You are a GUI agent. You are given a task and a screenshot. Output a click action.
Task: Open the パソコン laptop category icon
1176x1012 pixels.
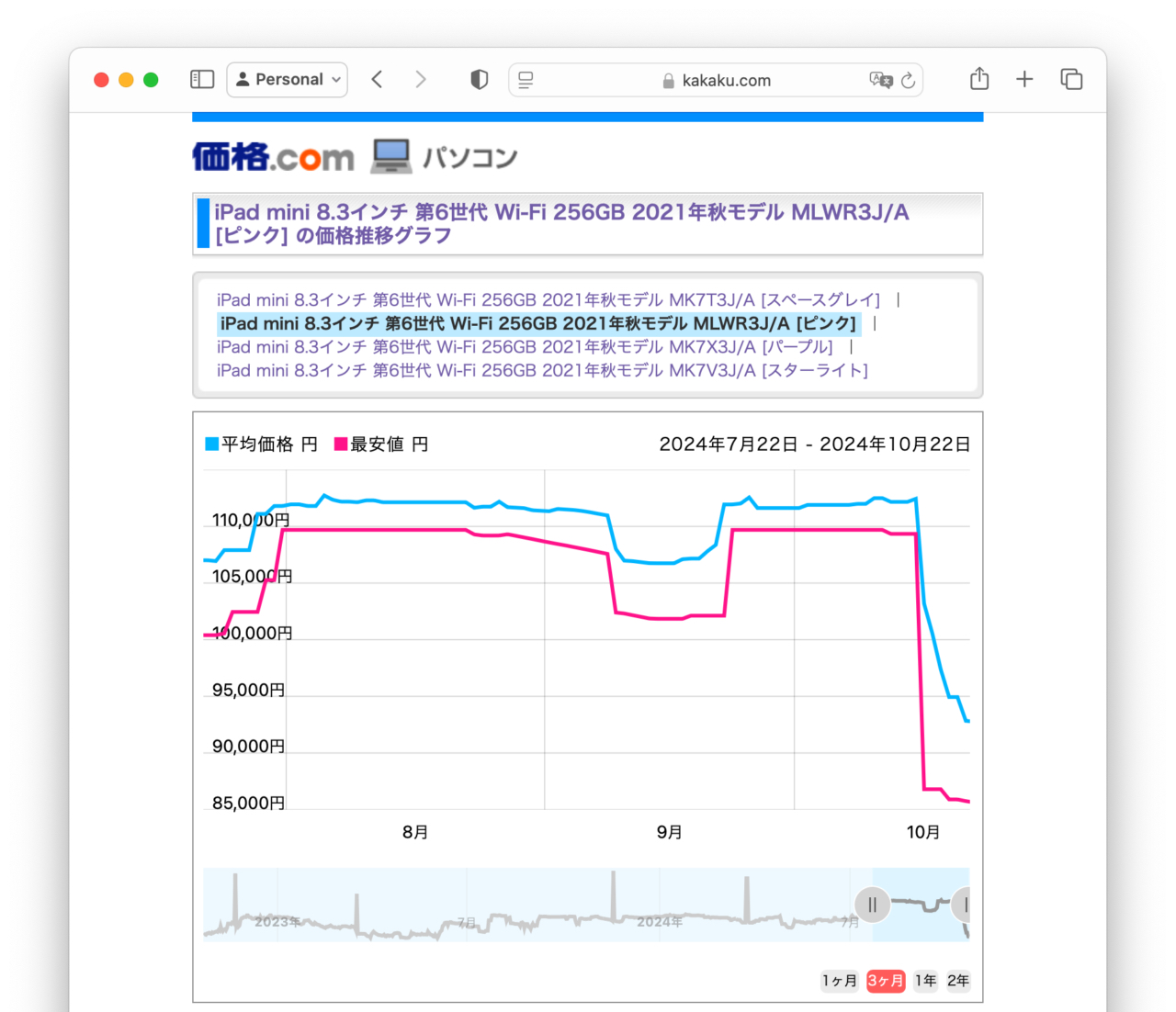pyautogui.click(x=391, y=156)
